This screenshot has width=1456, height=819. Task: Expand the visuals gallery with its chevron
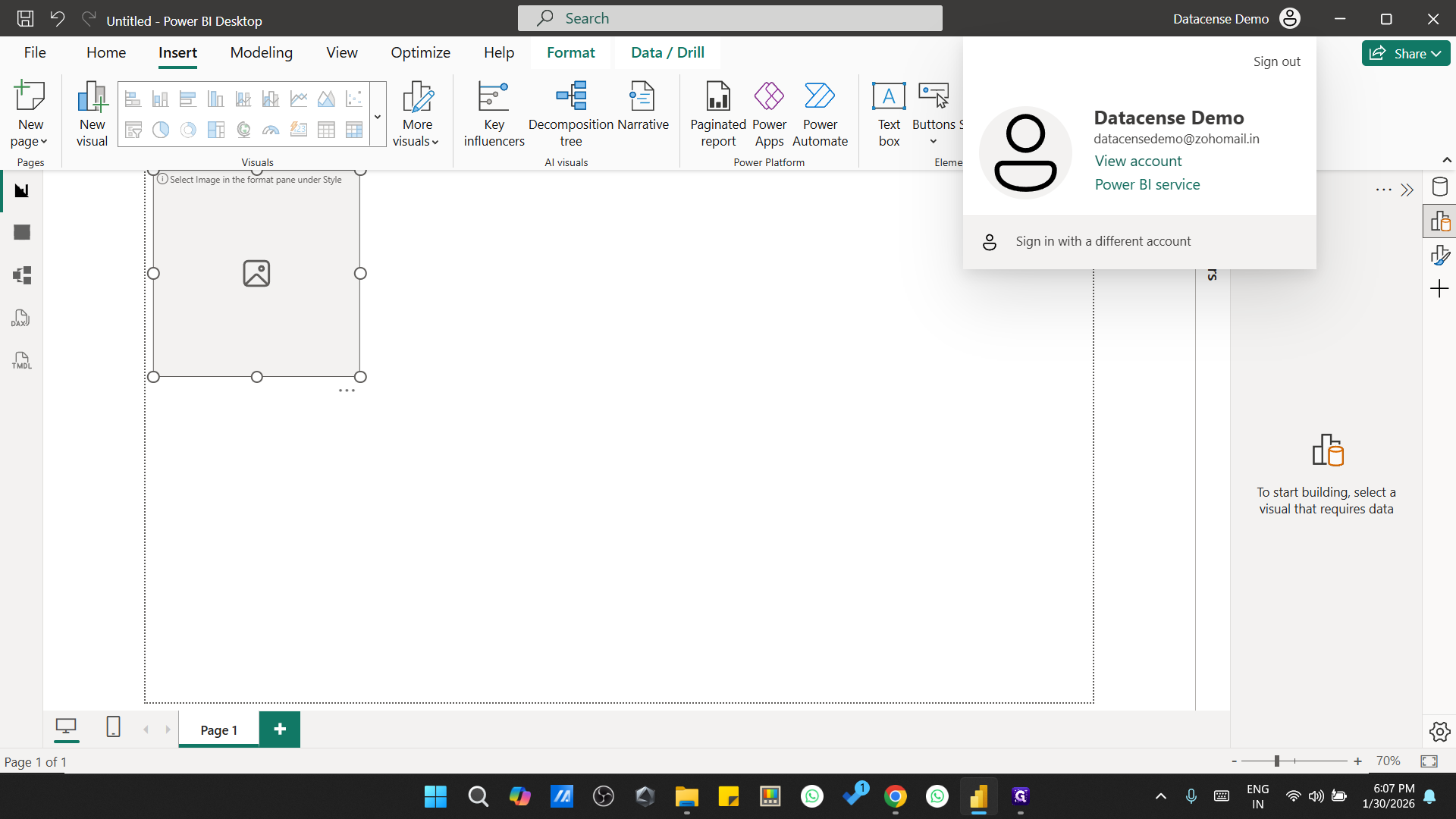point(377,116)
